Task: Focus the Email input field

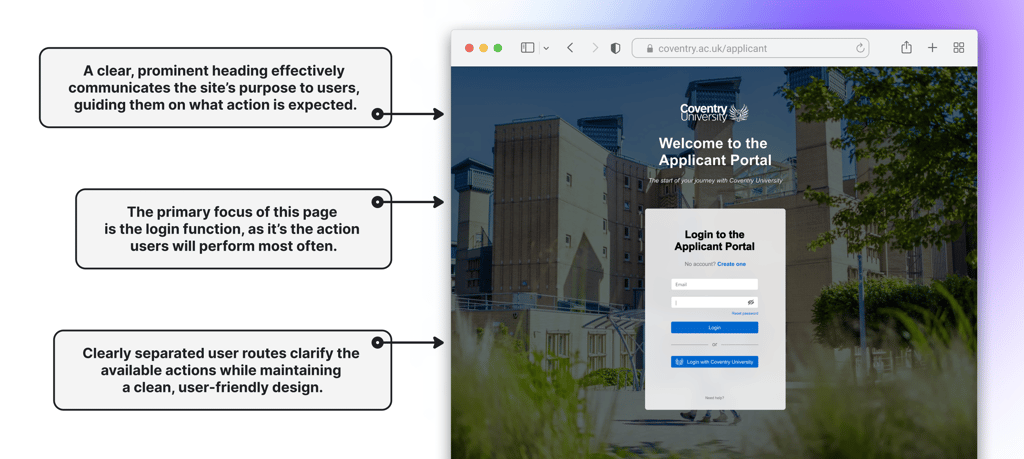Action: [x=714, y=285]
